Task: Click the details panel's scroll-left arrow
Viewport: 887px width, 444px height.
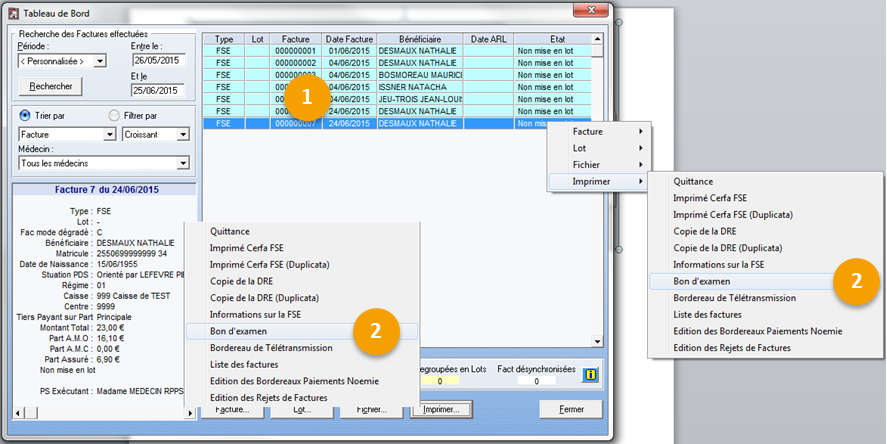Action: pyautogui.click(x=17, y=413)
